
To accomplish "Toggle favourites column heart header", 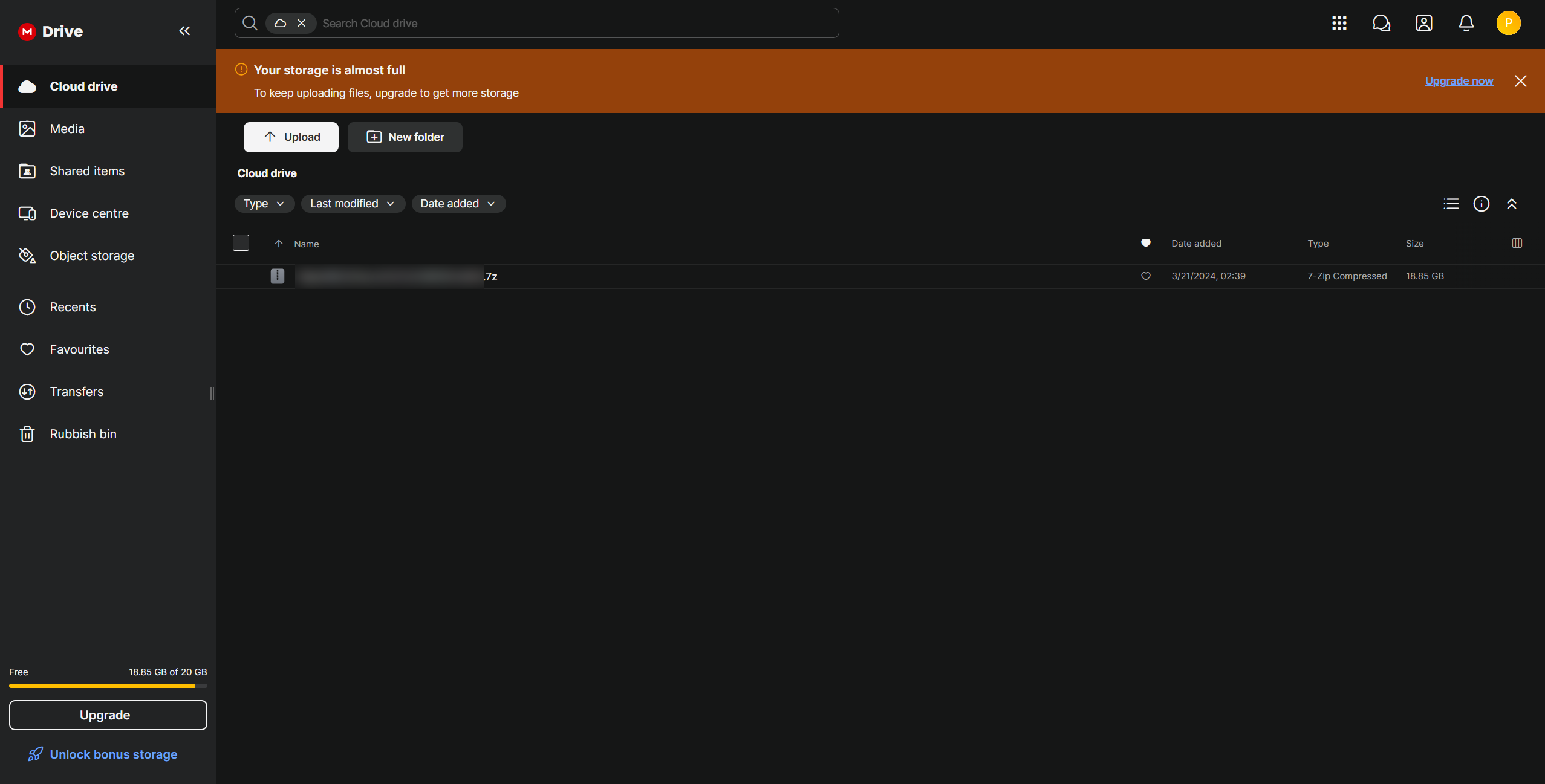I will click(1145, 243).
